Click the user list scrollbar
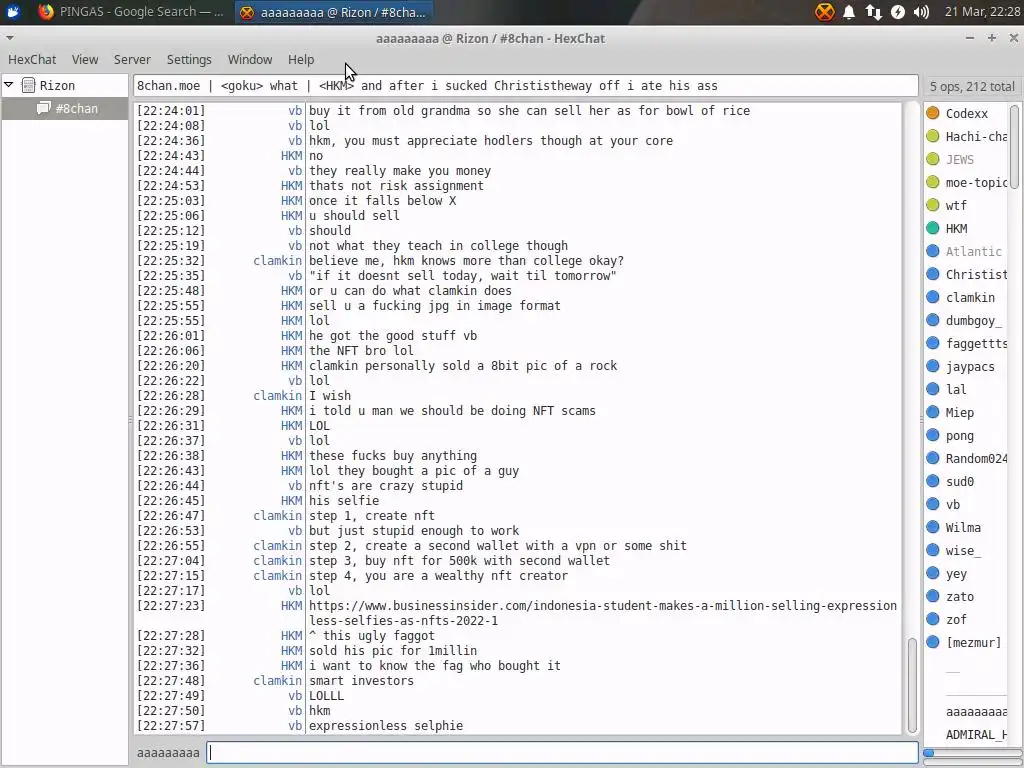This screenshot has height=768, width=1024. click(1014, 147)
